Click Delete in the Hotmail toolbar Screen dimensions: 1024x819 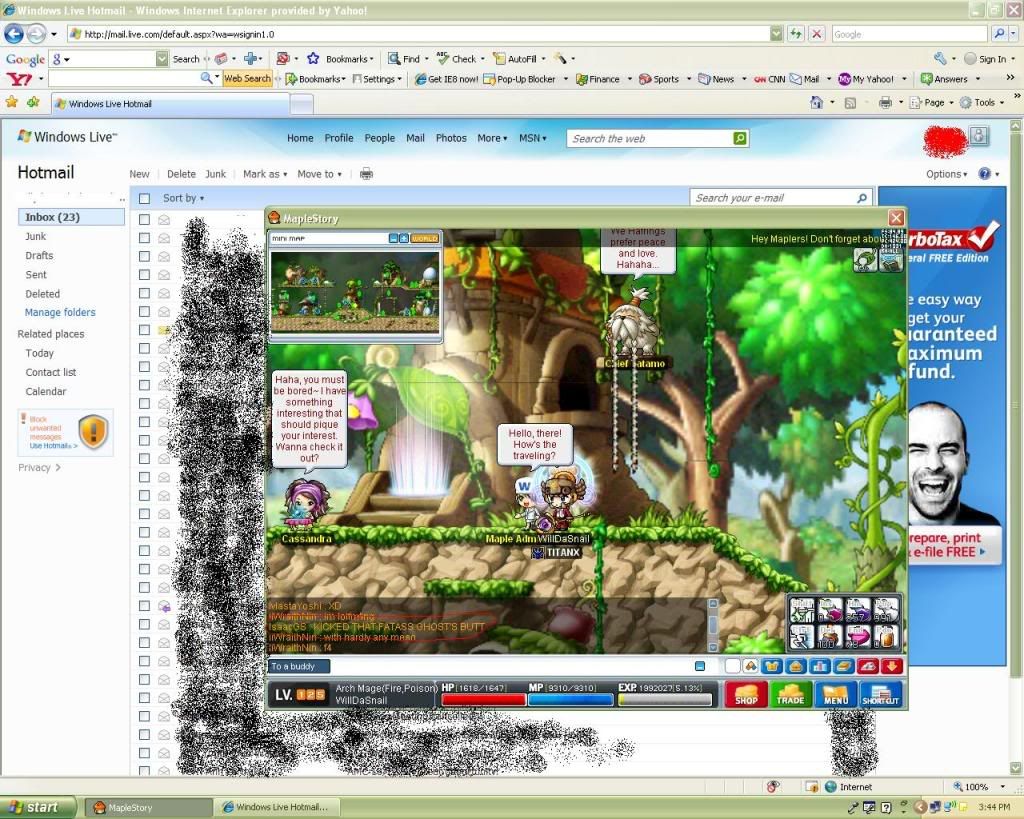(x=181, y=174)
